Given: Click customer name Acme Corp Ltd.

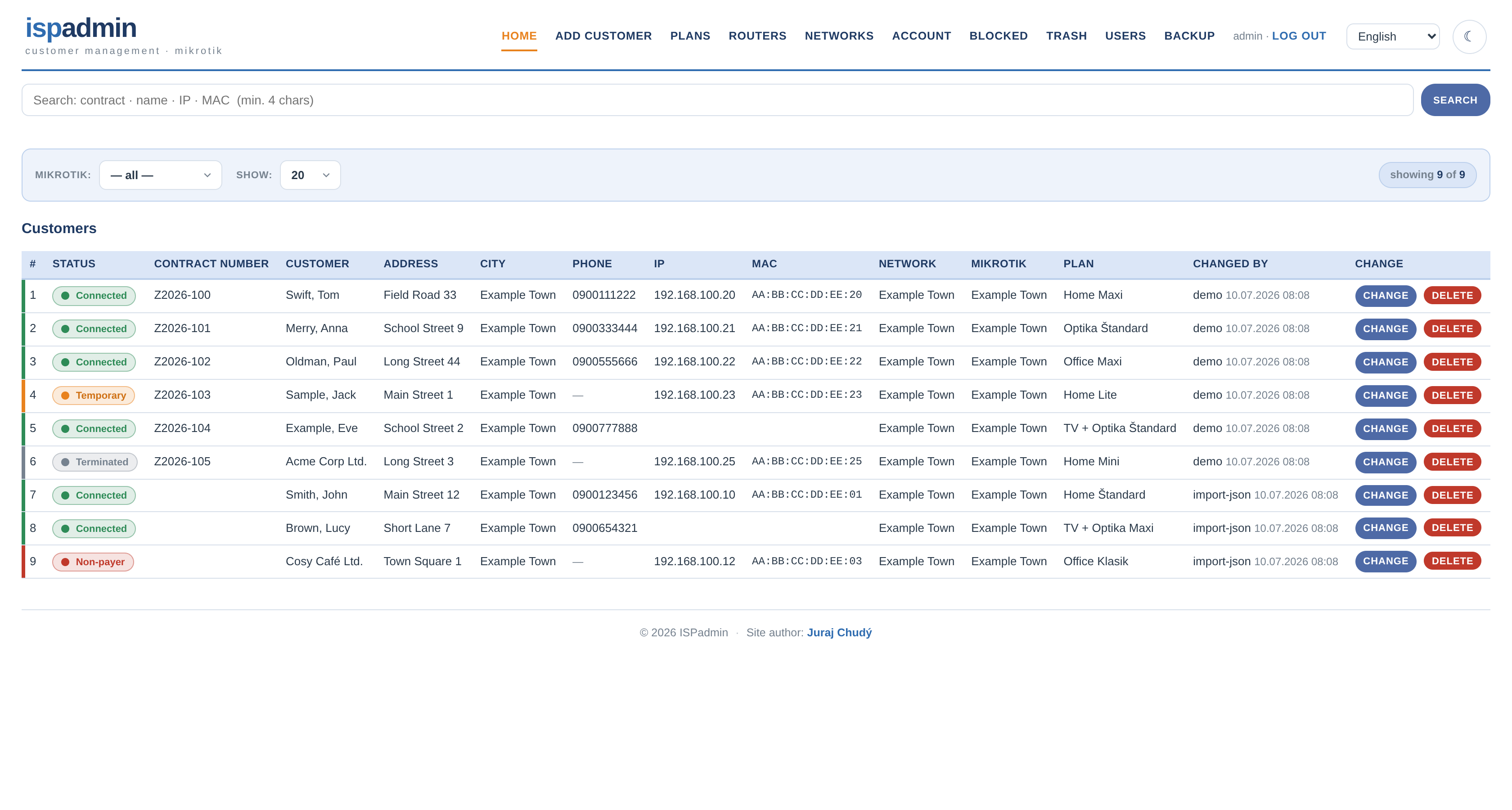Looking at the screenshot, I should pyautogui.click(x=326, y=461).
